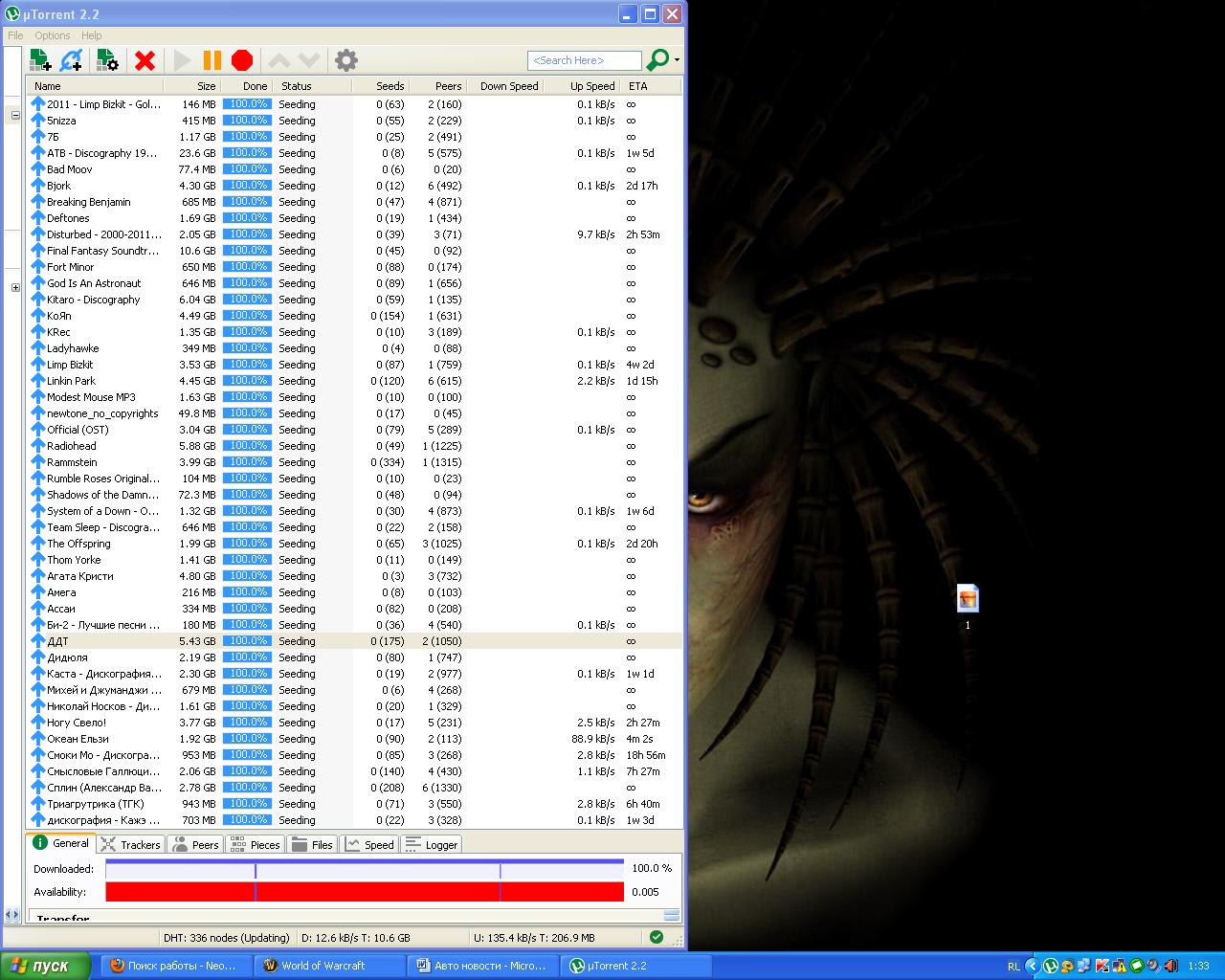Viewport: 1225px width, 980px height.
Task: Click the DHT nodes status bar entry
Action: [227, 938]
